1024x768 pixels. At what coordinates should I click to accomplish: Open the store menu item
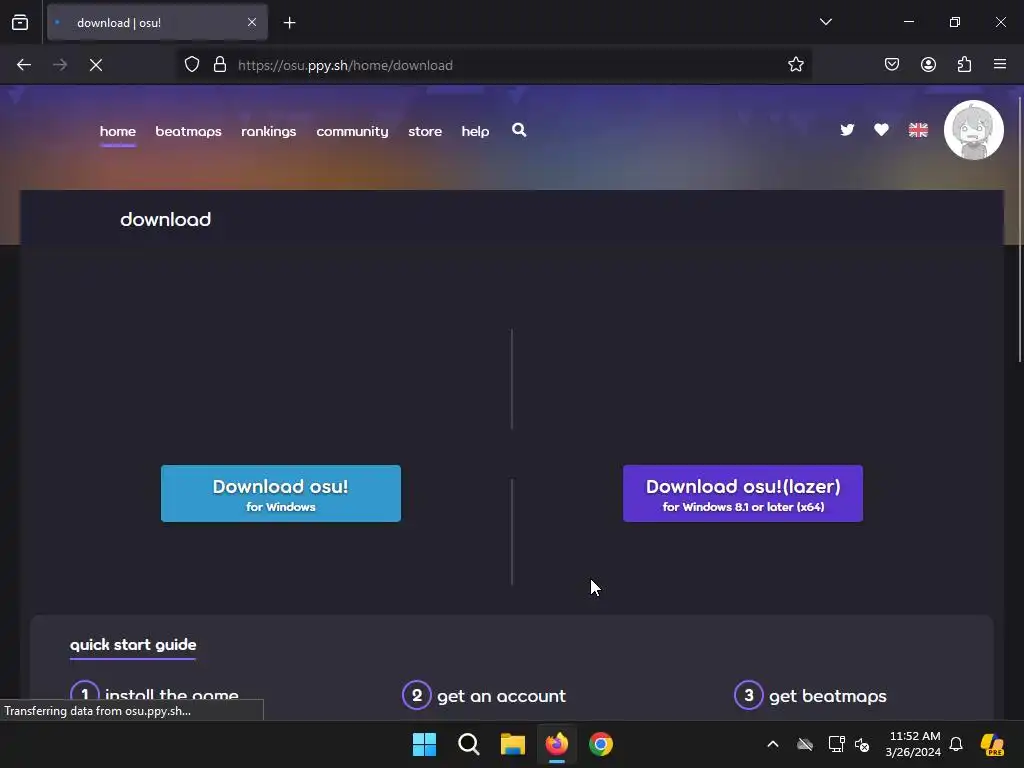click(425, 131)
